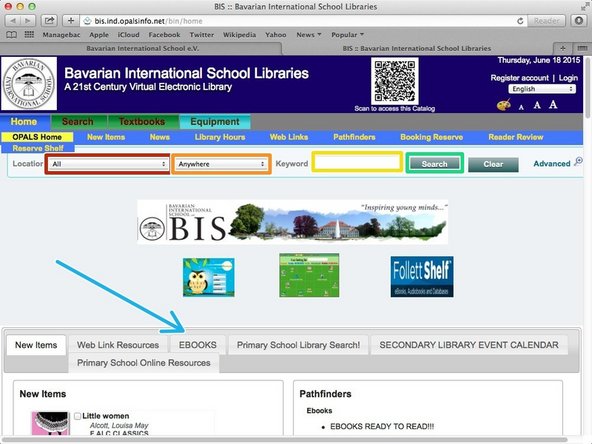
Task: Open the Search main tab
Action: pyautogui.click(x=78, y=122)
